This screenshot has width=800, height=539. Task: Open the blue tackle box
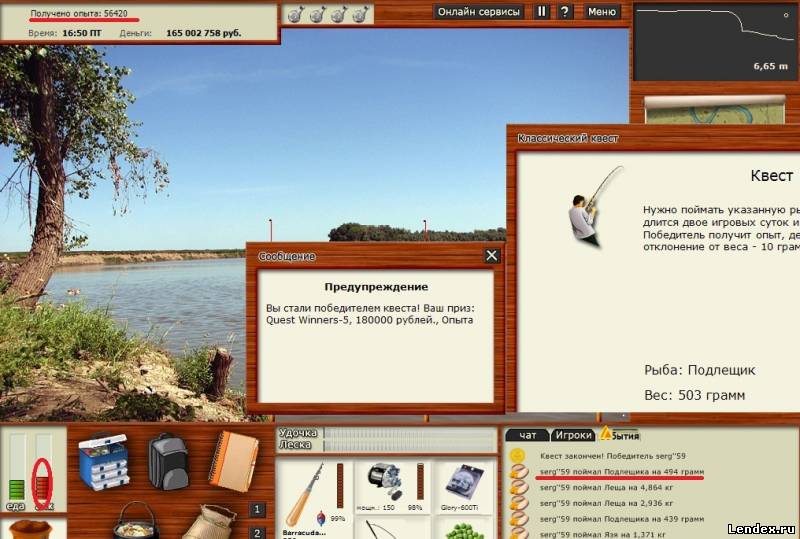point(104,461)
